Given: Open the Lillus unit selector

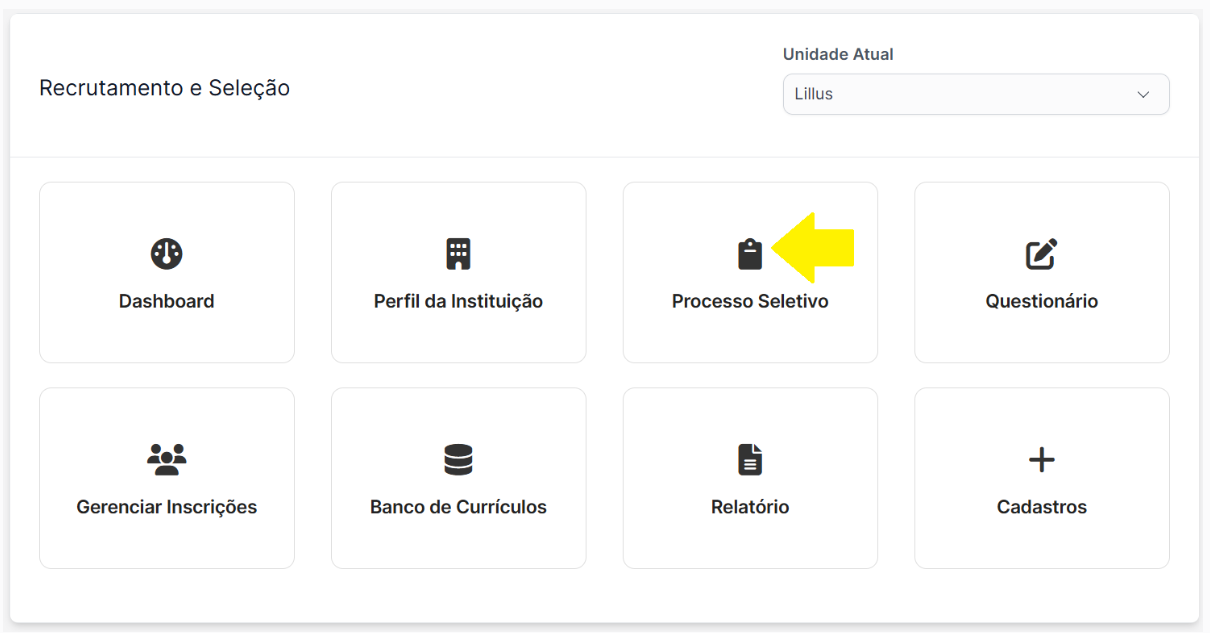Looking at the screenshot, I should pyautogui.click(x=976, y=94).
